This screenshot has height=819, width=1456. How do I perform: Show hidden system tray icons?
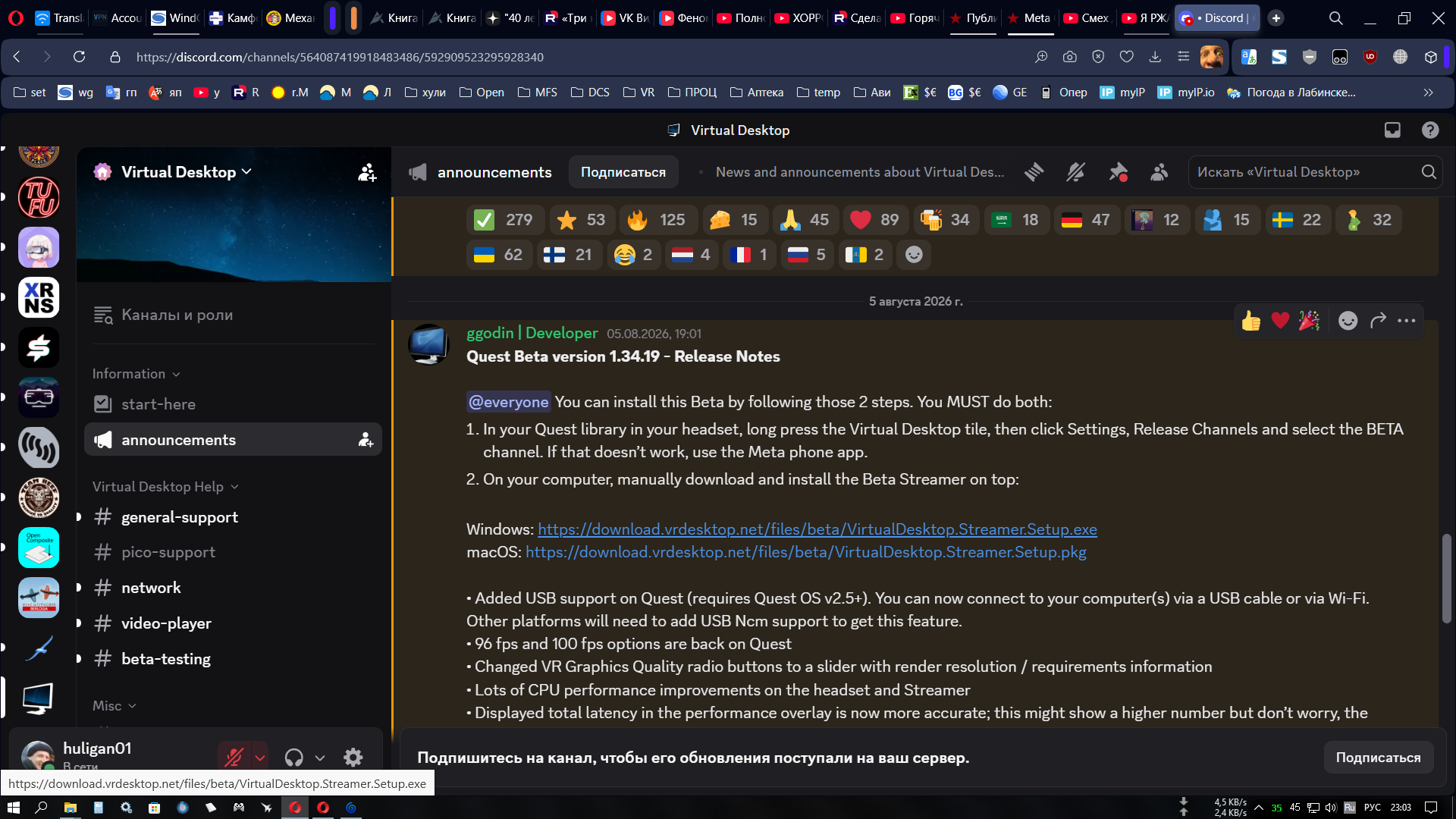point(1259,808)
